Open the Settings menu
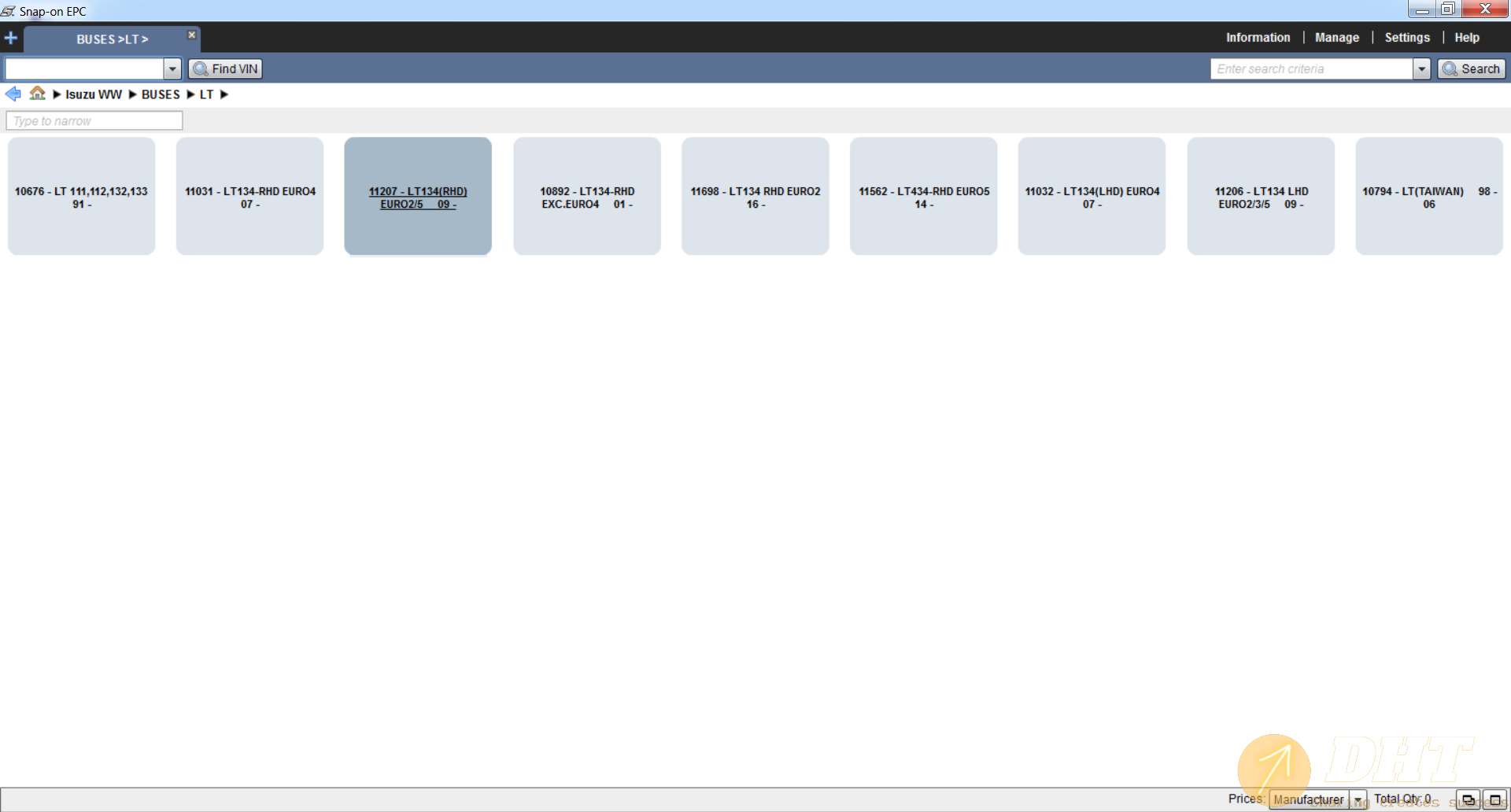 point(1407,38)
